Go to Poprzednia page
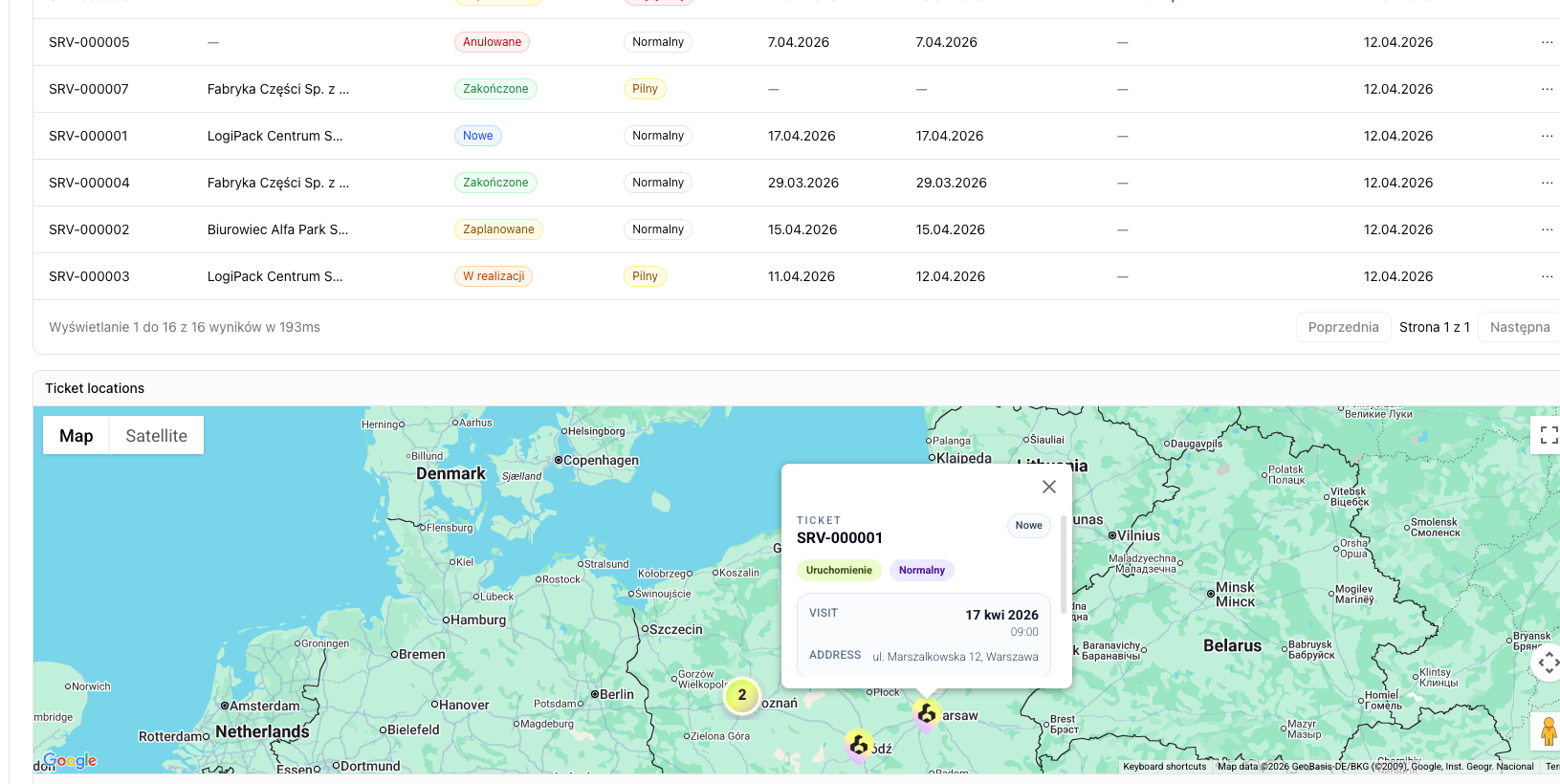The width and height of the screenshot is (1560, 784). [1343, 327]
